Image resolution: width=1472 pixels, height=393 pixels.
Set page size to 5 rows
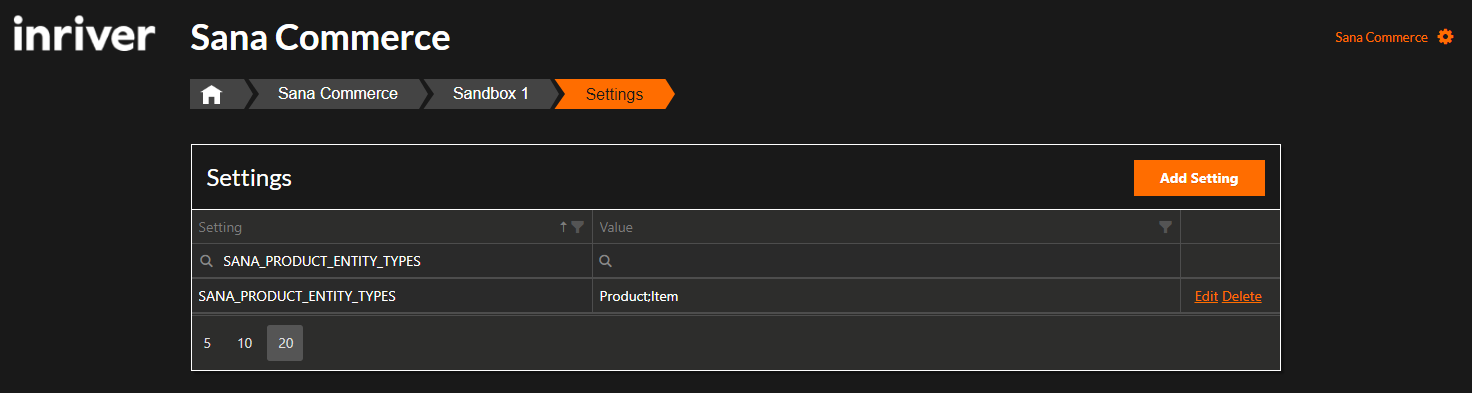207,343
